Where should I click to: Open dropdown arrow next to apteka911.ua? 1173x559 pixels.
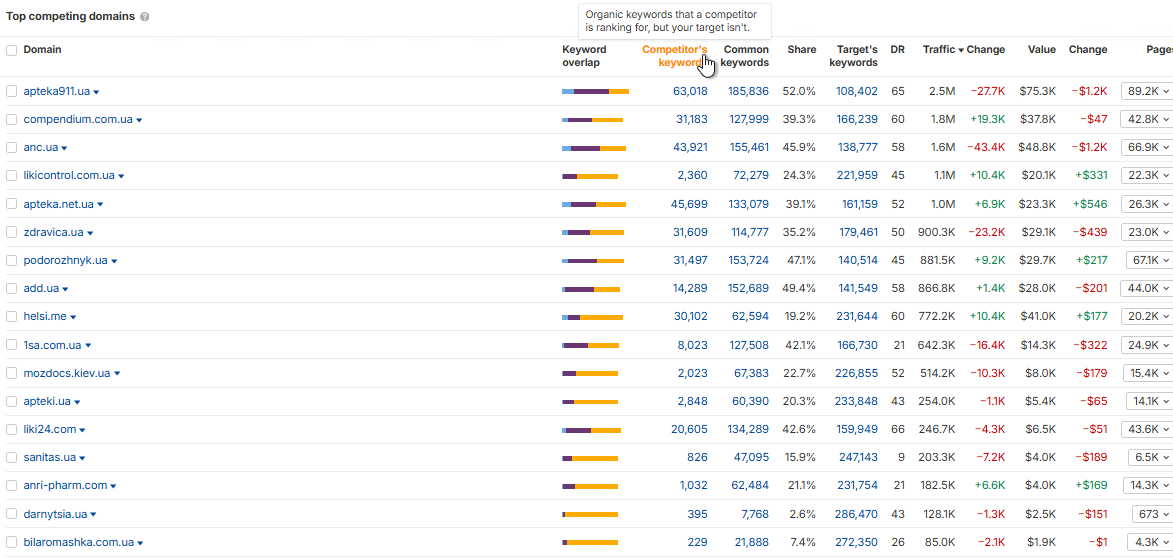coord(97,92)
